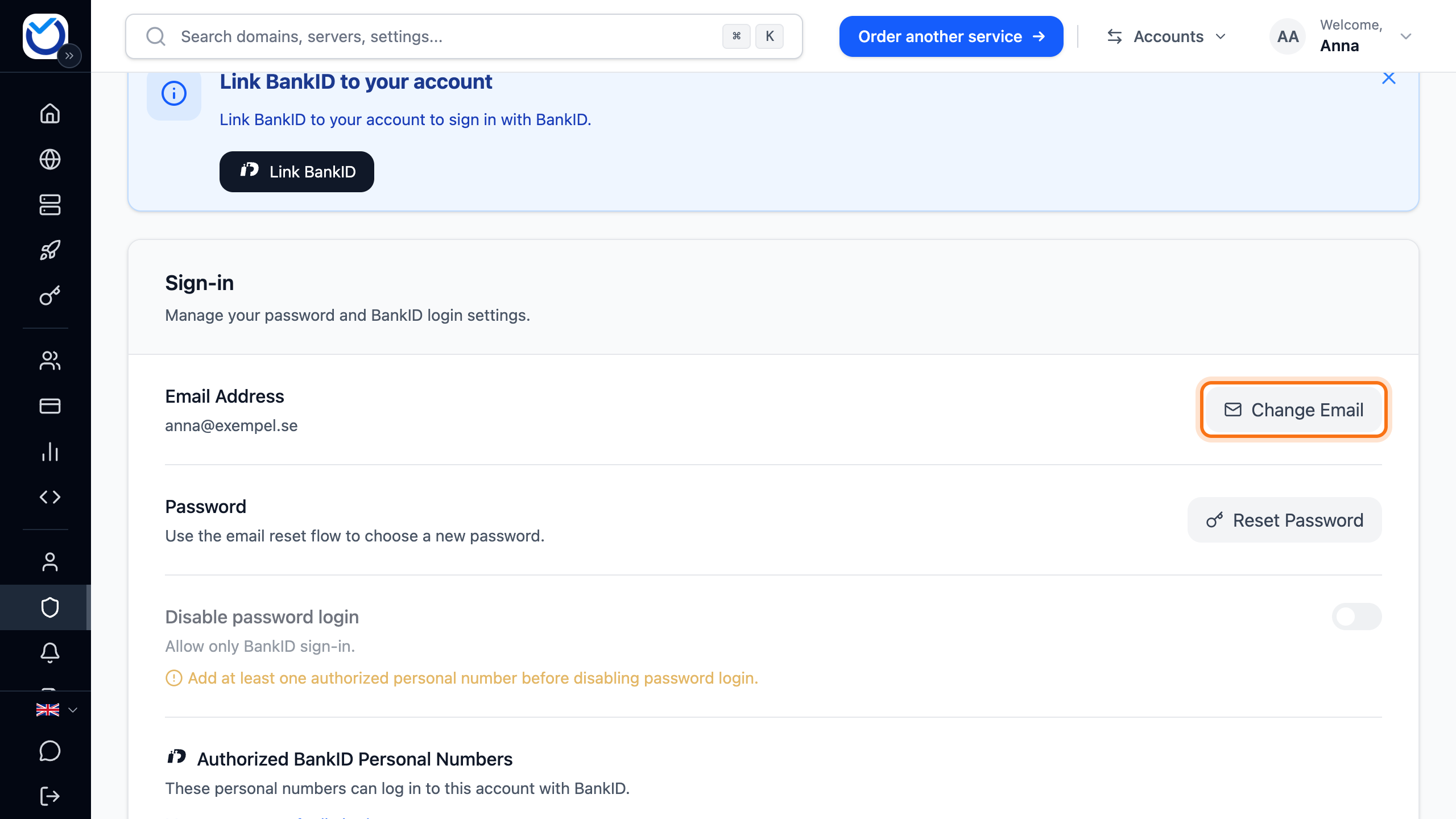
Task: Open the Domains globe icon
Action: tap(50, 159)
